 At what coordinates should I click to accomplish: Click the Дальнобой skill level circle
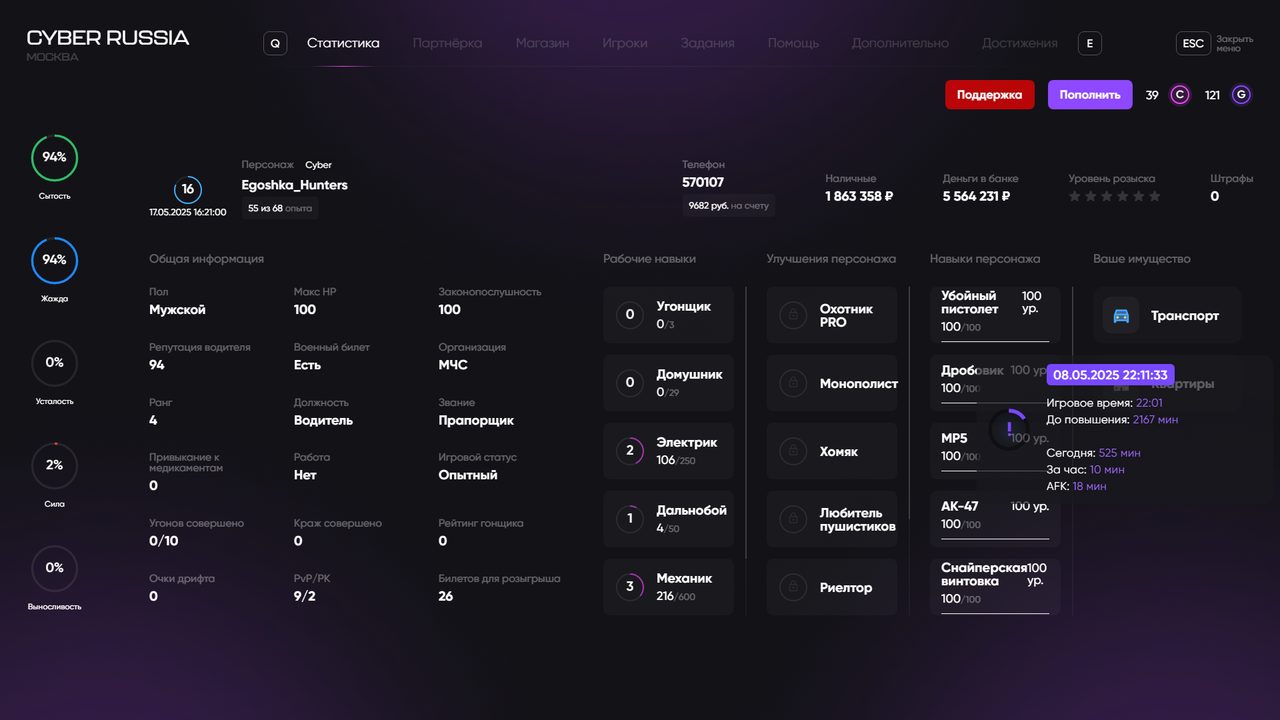click(630, 518)
